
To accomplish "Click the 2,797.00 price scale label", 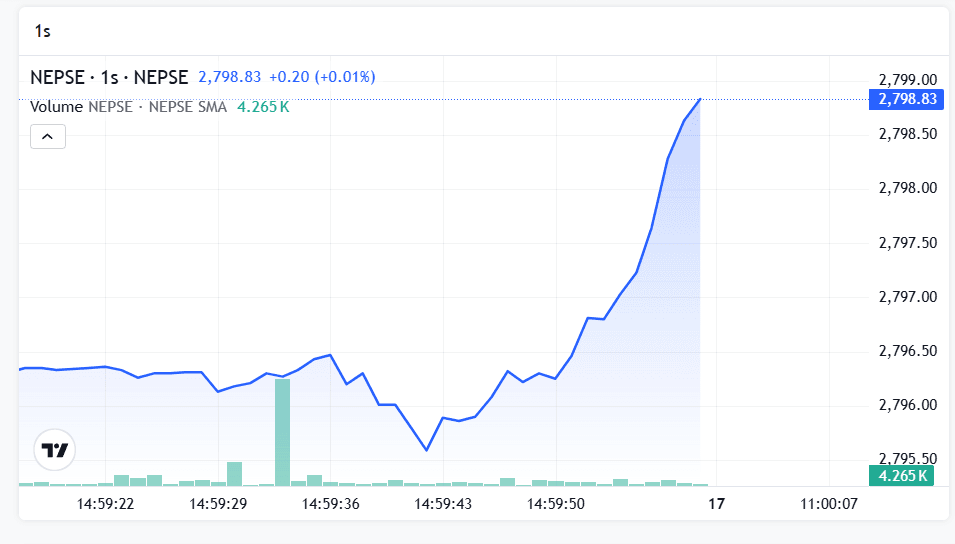I will (x=907, y=297).
